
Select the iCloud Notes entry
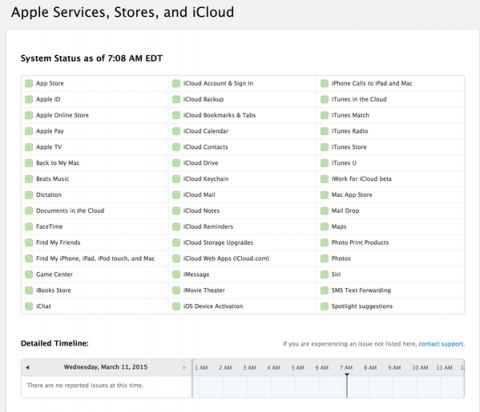click(201, 211)
